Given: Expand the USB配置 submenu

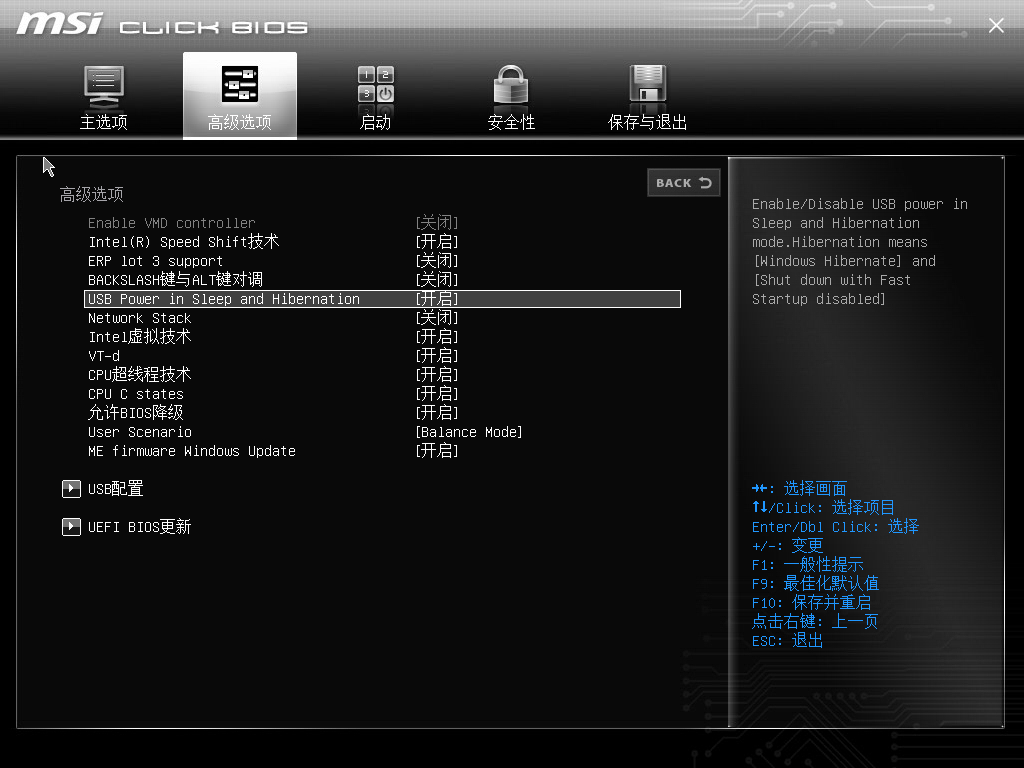Looking at the screenshot, I should (116, 489).
